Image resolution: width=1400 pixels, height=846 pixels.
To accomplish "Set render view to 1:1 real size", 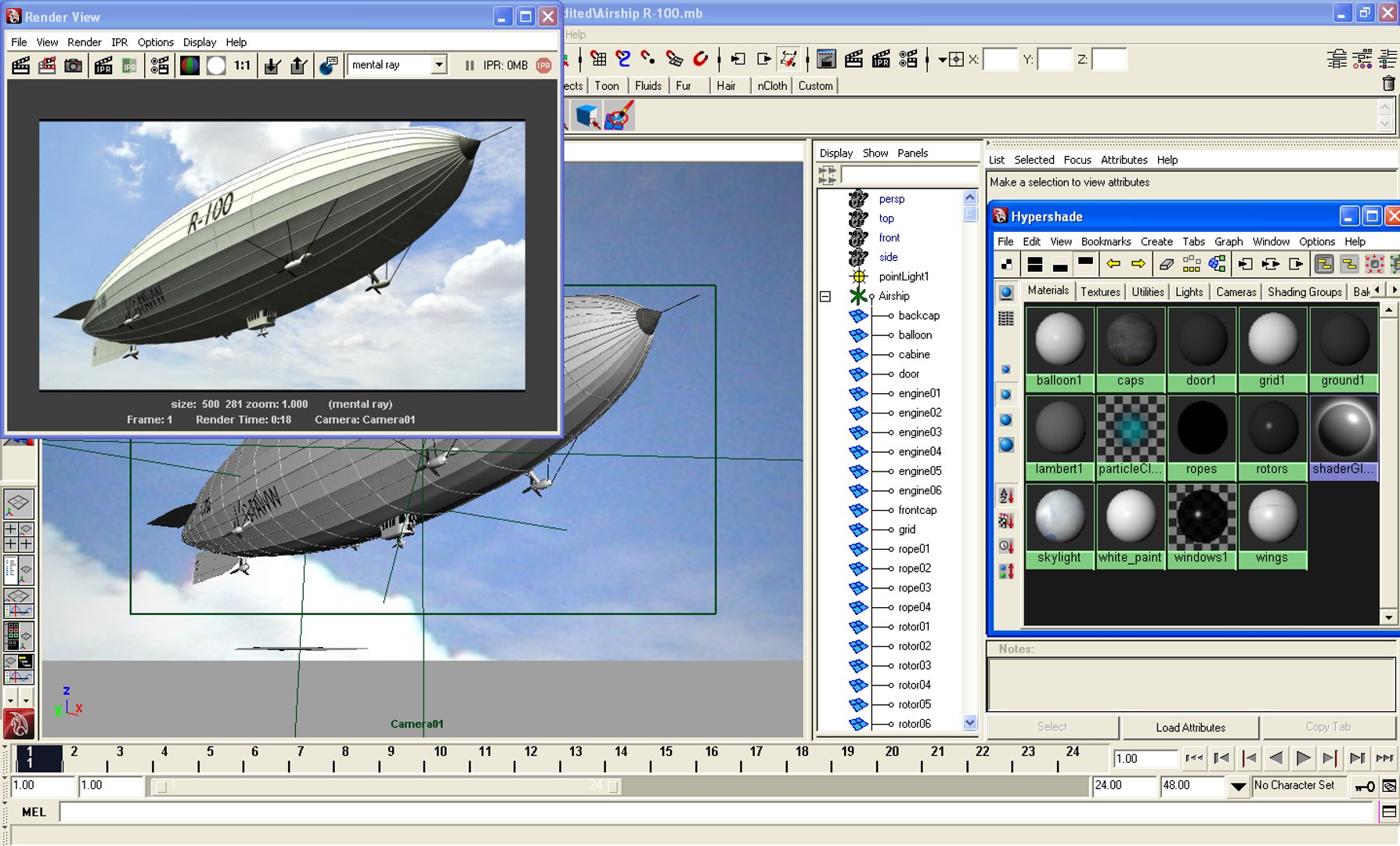I will [x=243, y=66].
